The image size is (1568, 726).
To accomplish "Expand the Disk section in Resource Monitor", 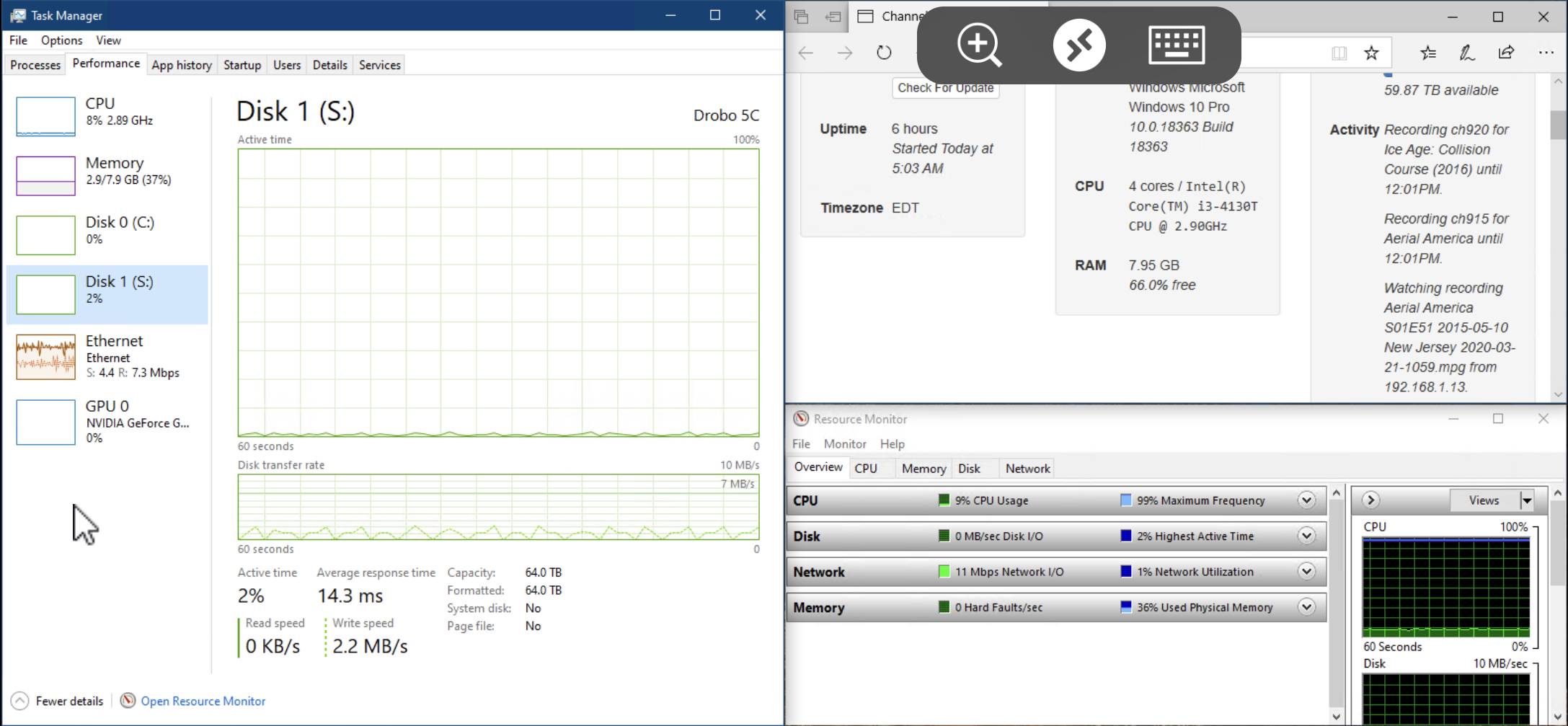I will coord(1306,536).
